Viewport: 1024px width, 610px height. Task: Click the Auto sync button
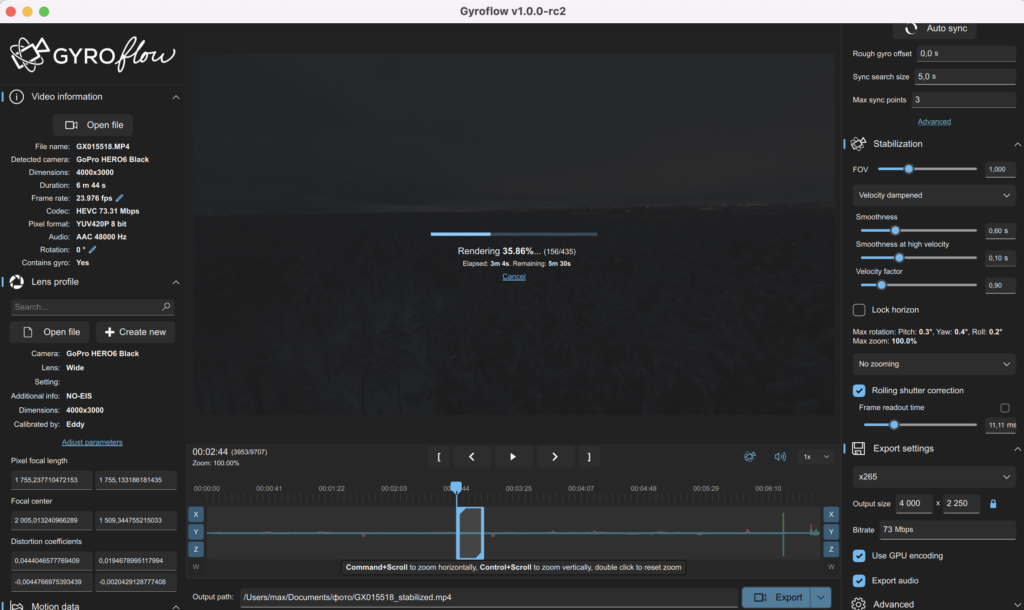(935, 29)
